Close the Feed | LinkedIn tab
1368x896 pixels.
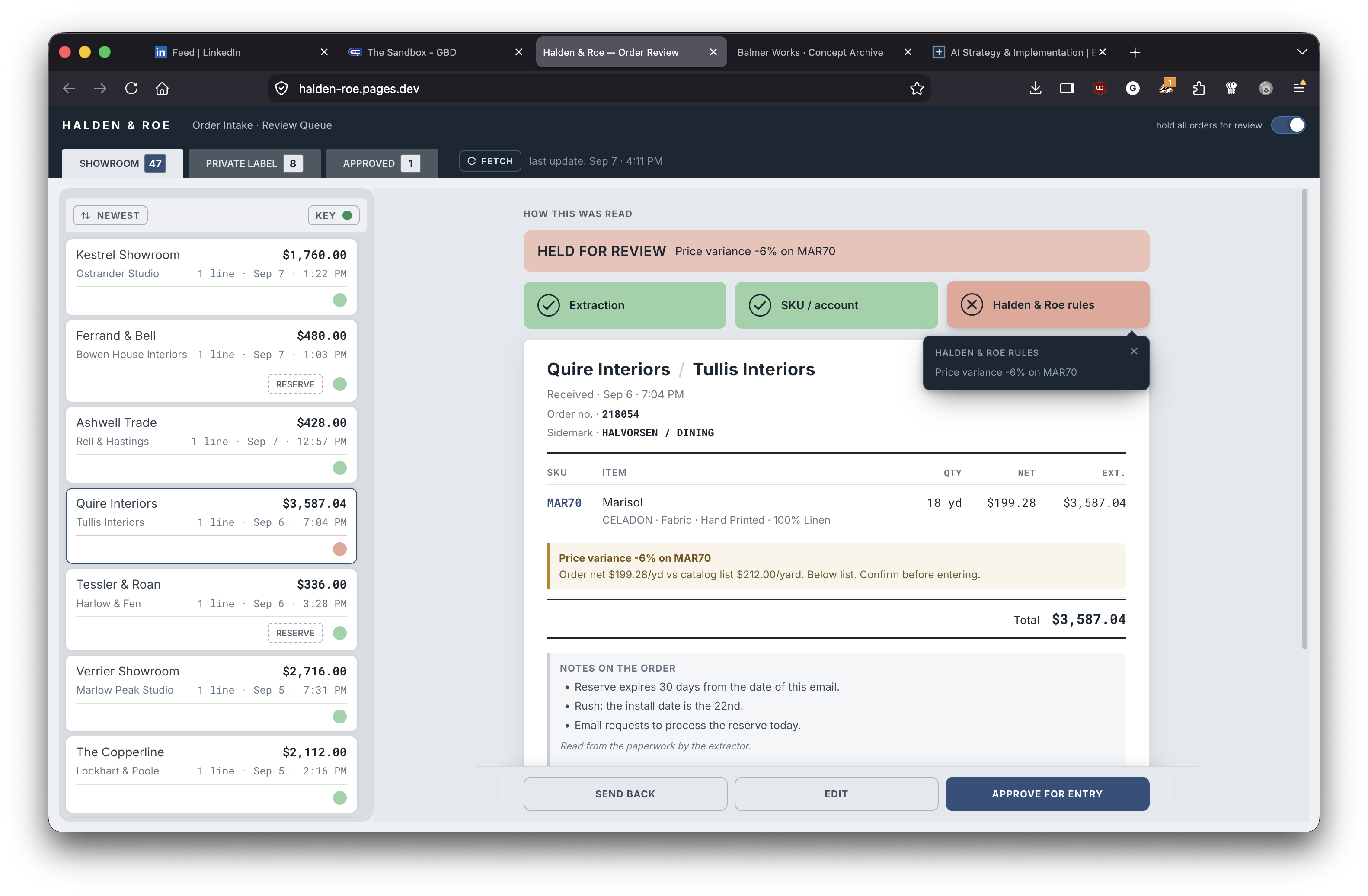click(x=324, y=52)
